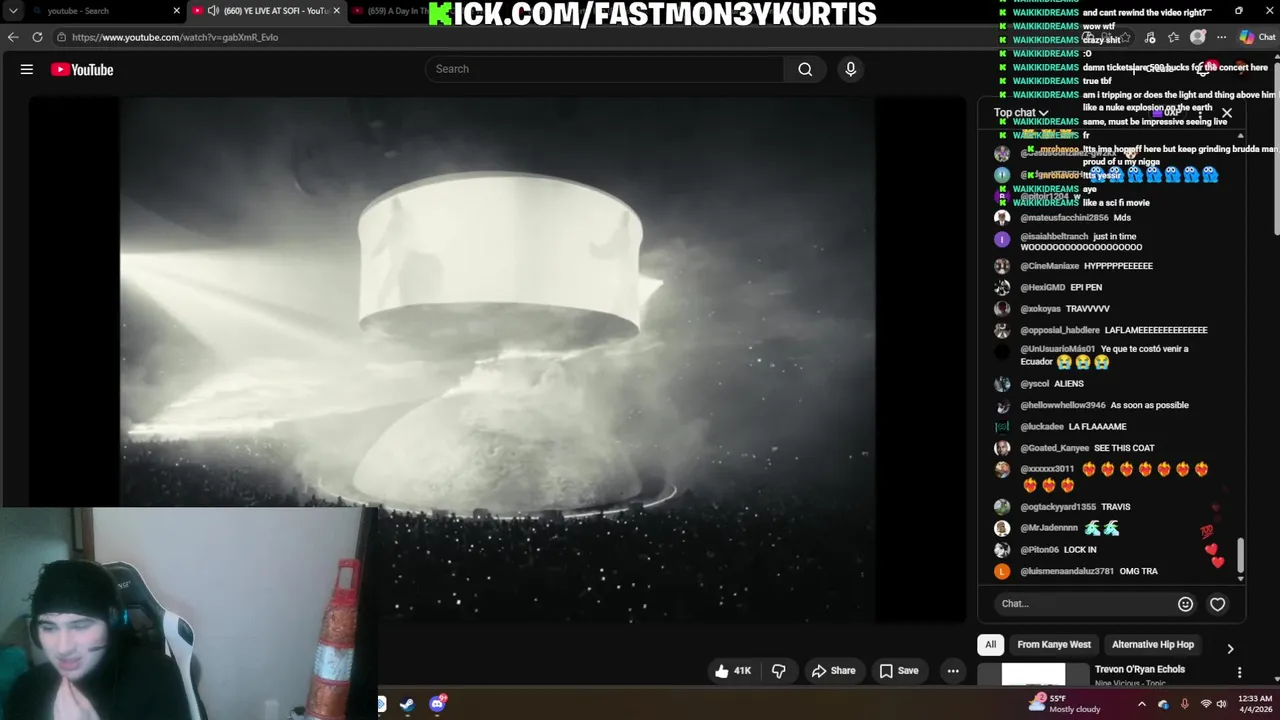
Task: Open options for Trevon O'Ryan Echols video
Action: (x=1239, y=673)
